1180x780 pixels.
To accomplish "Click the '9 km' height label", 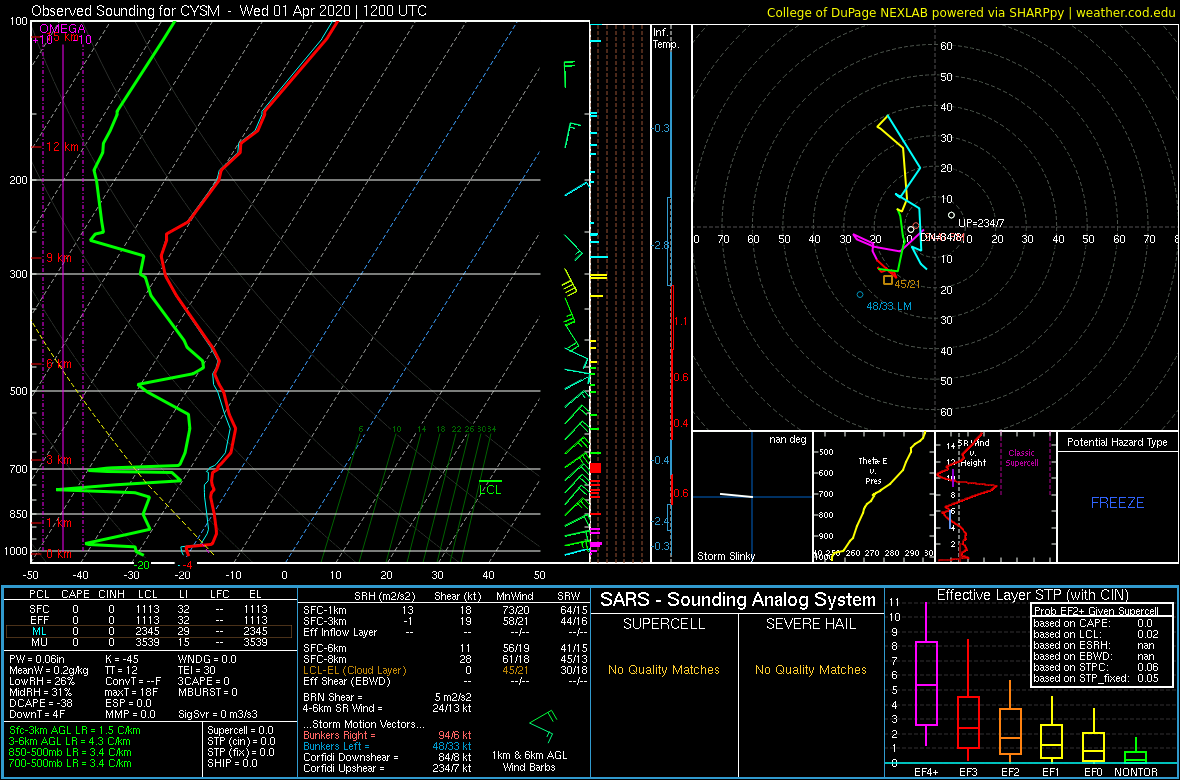I will point(59,257).
